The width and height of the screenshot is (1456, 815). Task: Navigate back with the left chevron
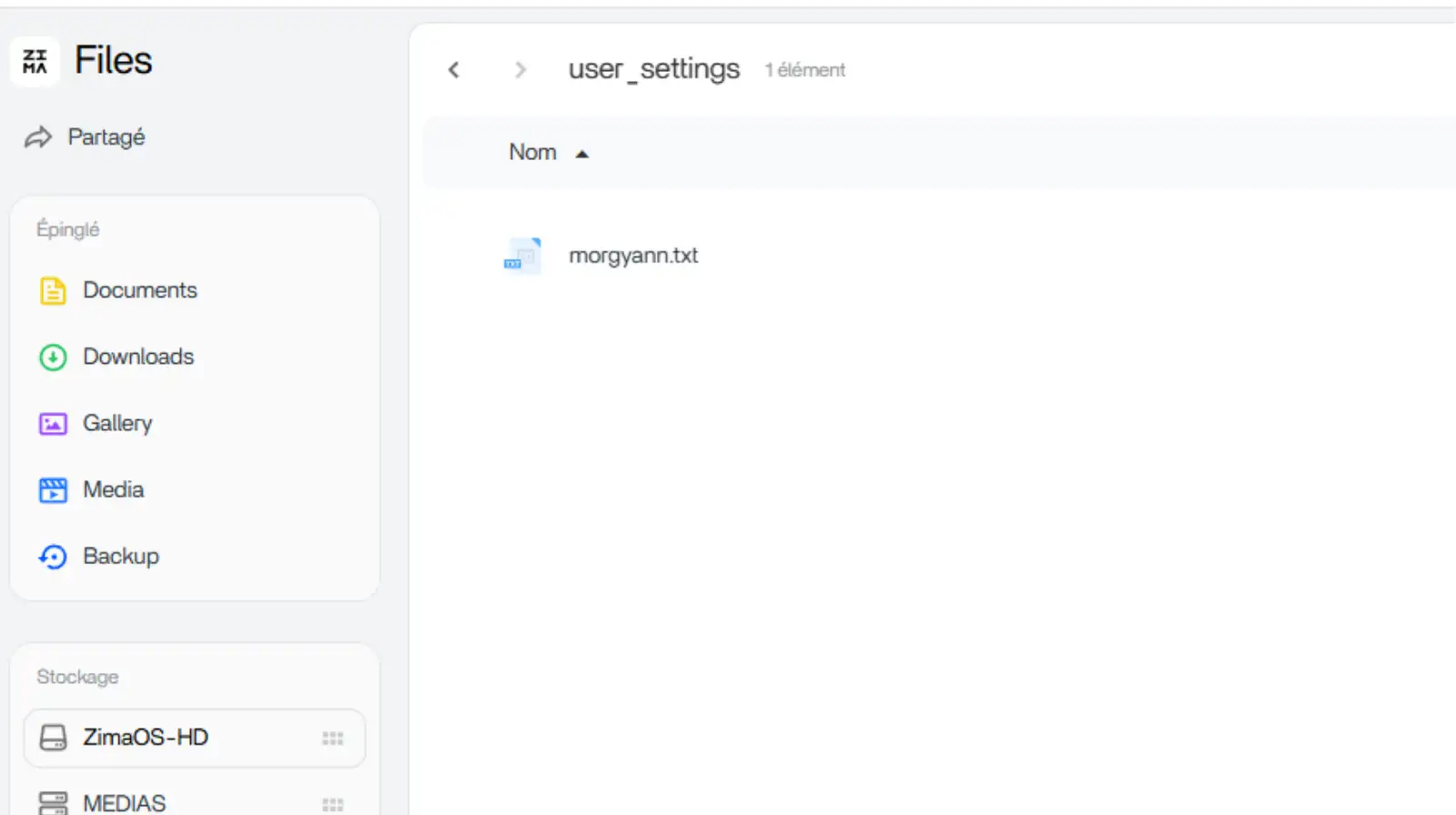point(454,70)
